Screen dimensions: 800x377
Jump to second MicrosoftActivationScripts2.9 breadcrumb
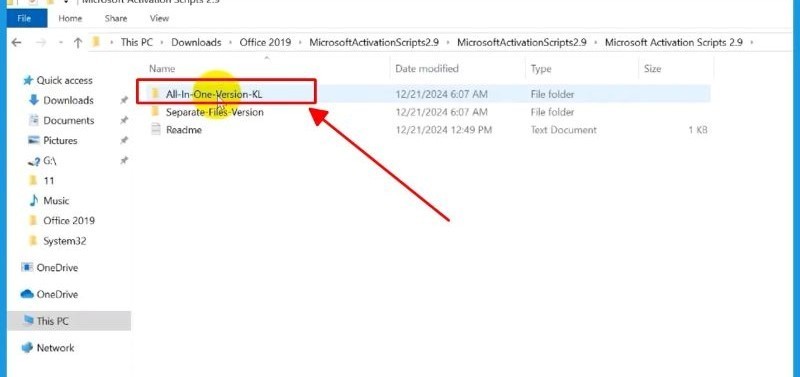point(521,42)
